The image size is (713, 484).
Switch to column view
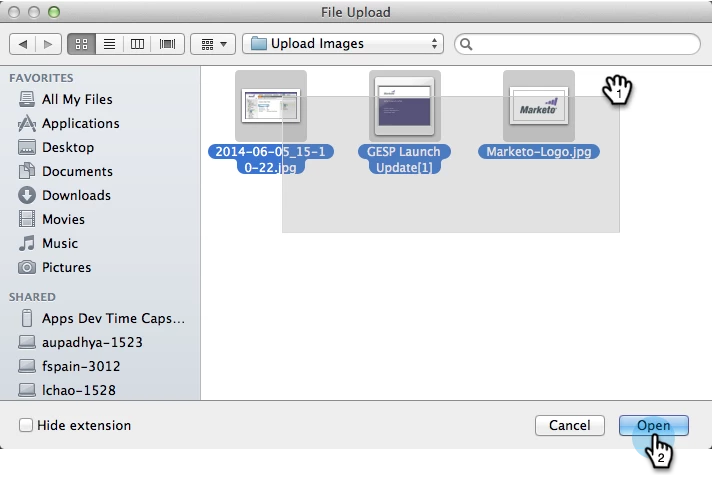coord(137,44)
